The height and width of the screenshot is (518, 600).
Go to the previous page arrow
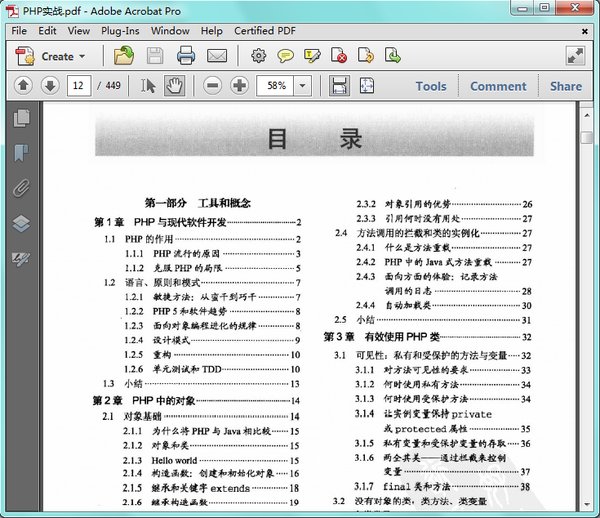[x=24, y=86]
